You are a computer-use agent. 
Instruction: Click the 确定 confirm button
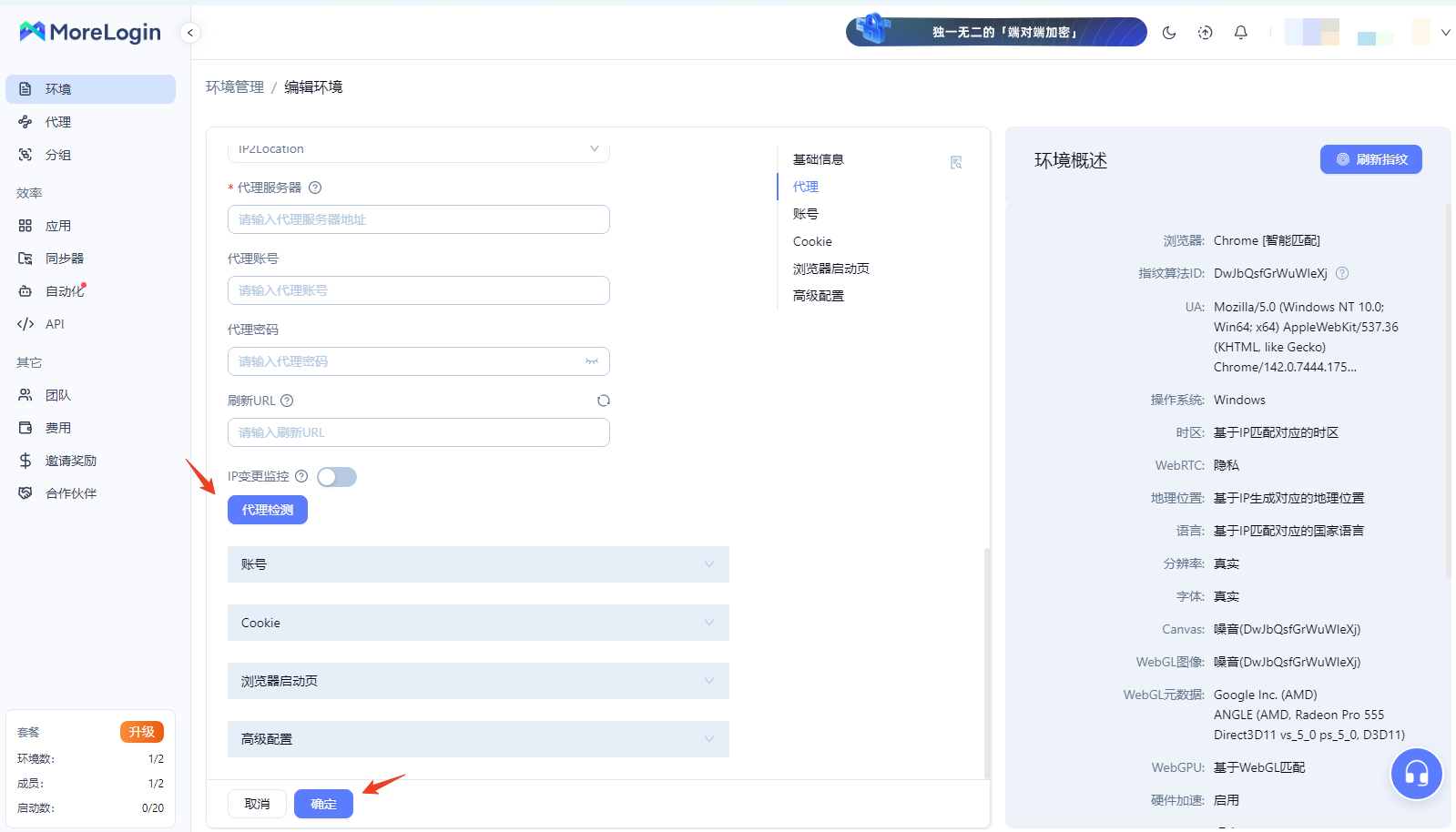(x=323, y=804)
